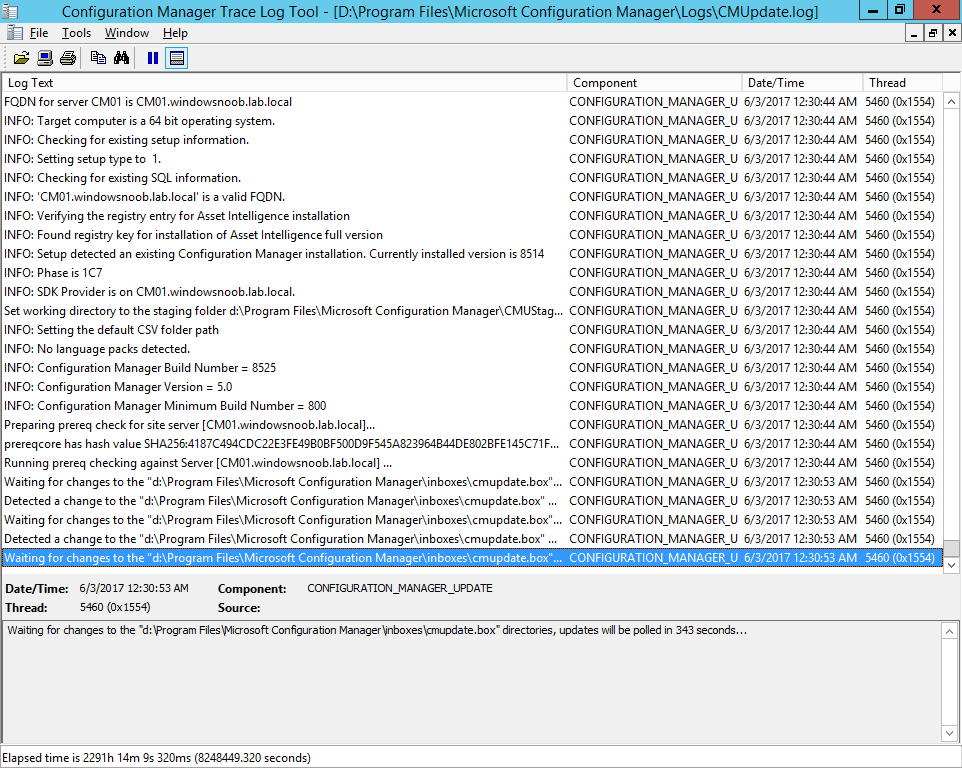
Task: Click the document icon left of File menu
Action: click(15, 33)
